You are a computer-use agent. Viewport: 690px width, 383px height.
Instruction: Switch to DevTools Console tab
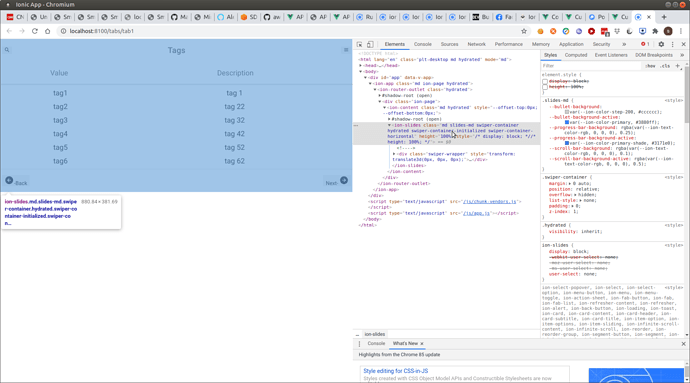click(x=422, y=44)
